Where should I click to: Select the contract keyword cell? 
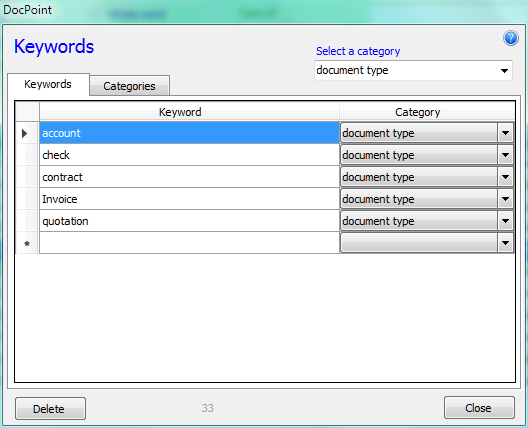point(189,177)
